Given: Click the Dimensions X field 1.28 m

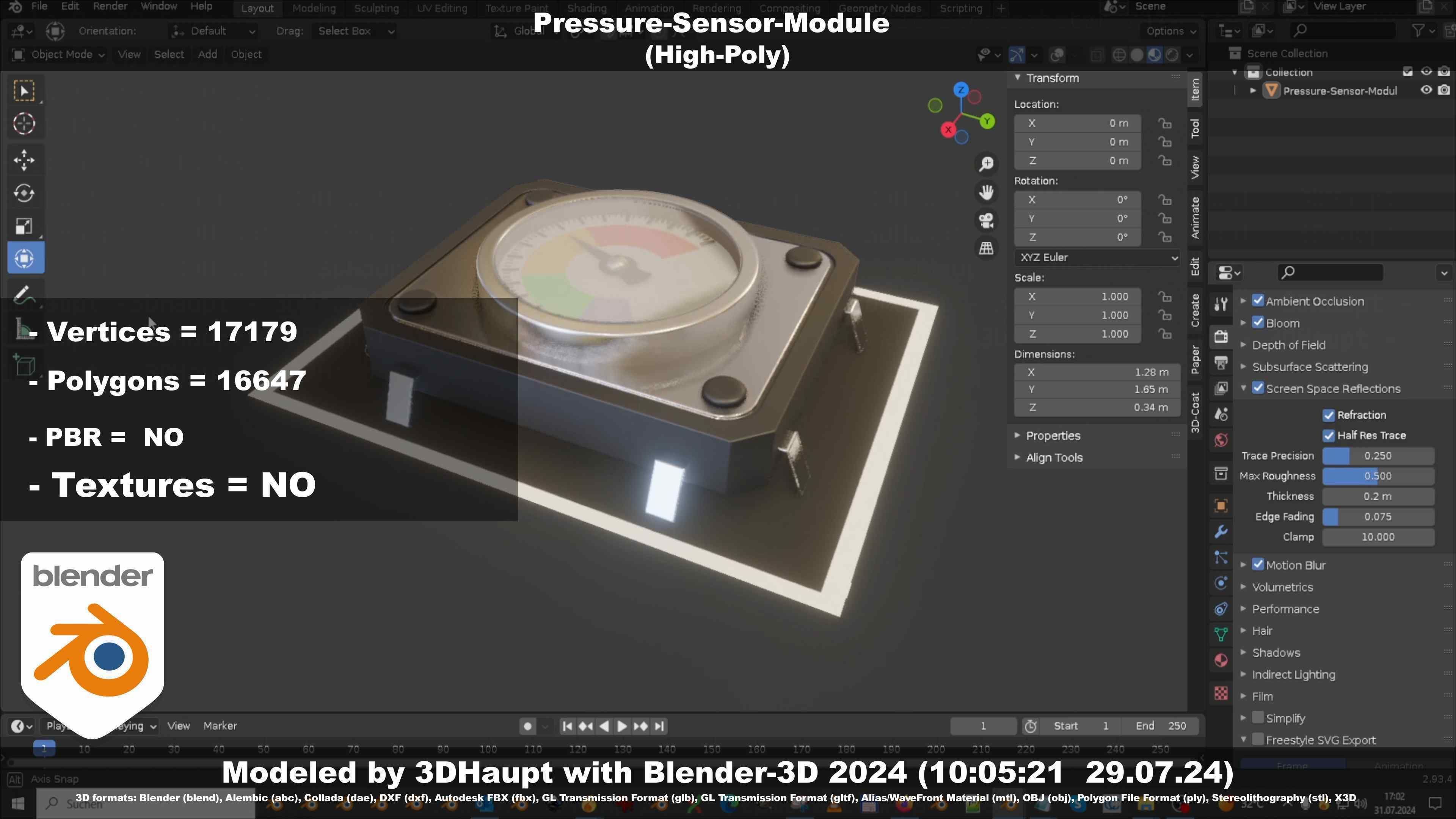Looking at the screenshot, I should 1097,372.
